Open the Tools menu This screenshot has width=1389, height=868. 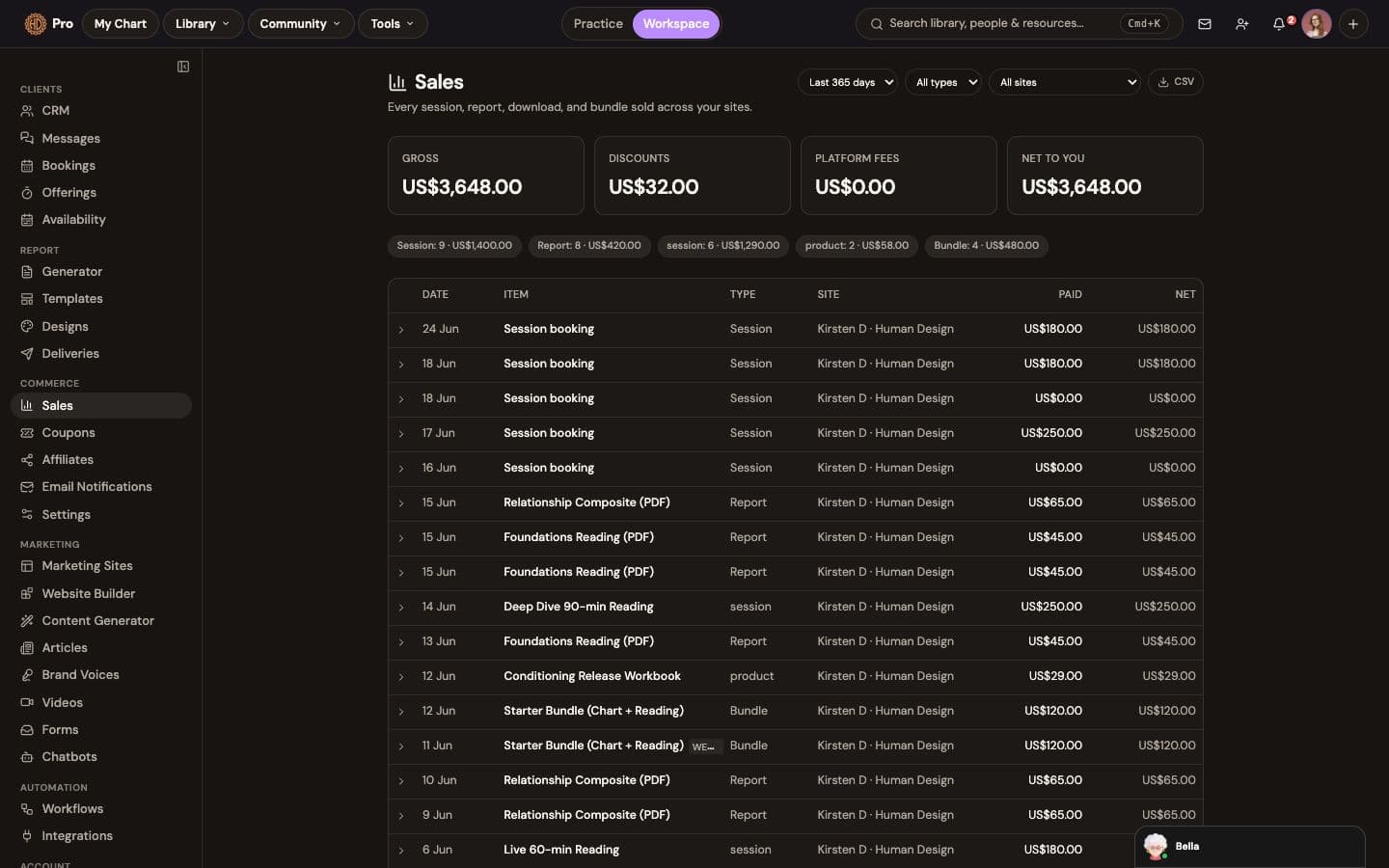393,24
